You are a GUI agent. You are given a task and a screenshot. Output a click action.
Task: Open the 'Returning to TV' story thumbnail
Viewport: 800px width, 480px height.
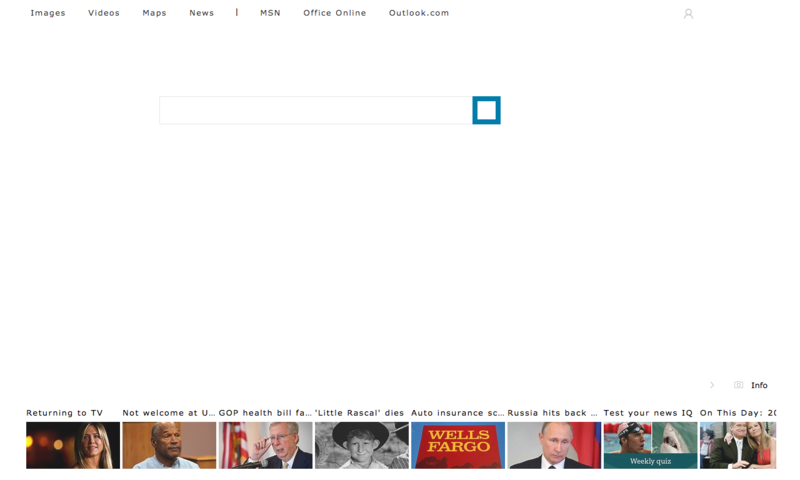tap(73, 445)
